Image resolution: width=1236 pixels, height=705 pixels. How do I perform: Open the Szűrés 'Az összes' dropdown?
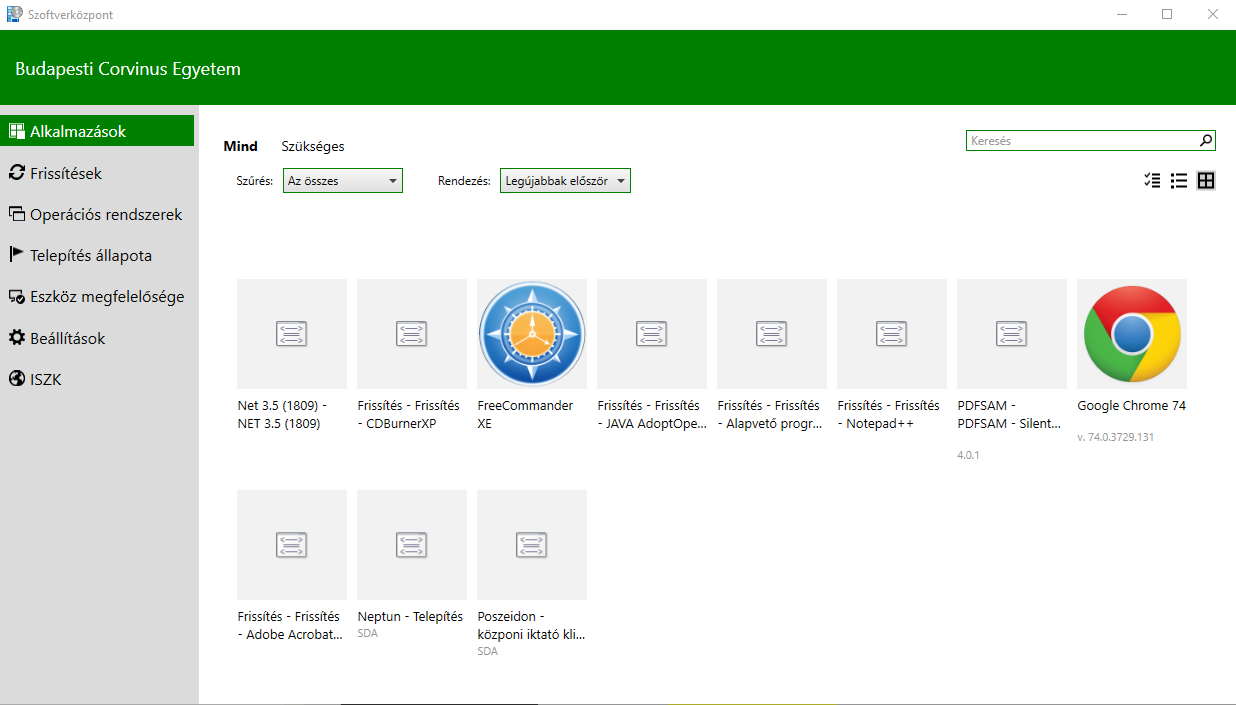[343, 181]
